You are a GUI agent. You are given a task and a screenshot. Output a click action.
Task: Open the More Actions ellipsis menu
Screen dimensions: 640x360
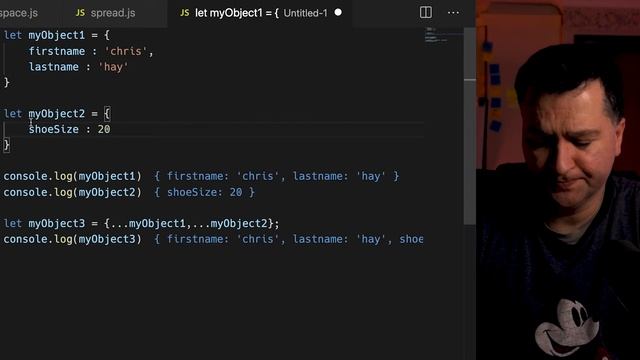(x=453, y=13)
